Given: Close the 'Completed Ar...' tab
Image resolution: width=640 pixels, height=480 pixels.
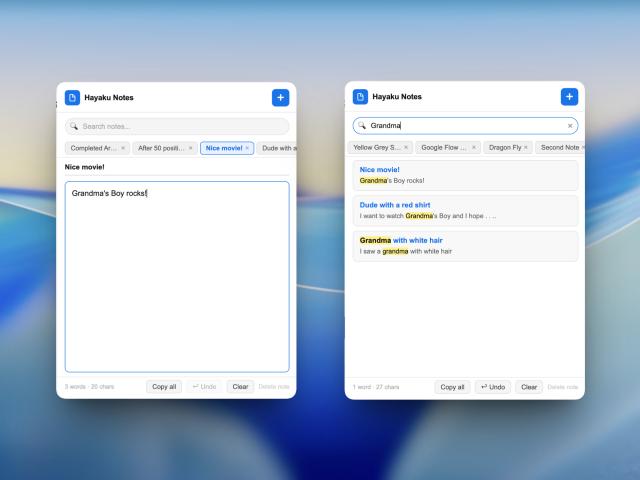Looking at the screenshot, I should click(123, 148).
